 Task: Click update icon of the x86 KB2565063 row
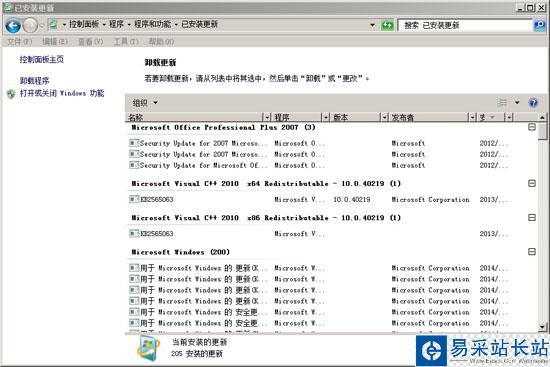pos(134,233)
